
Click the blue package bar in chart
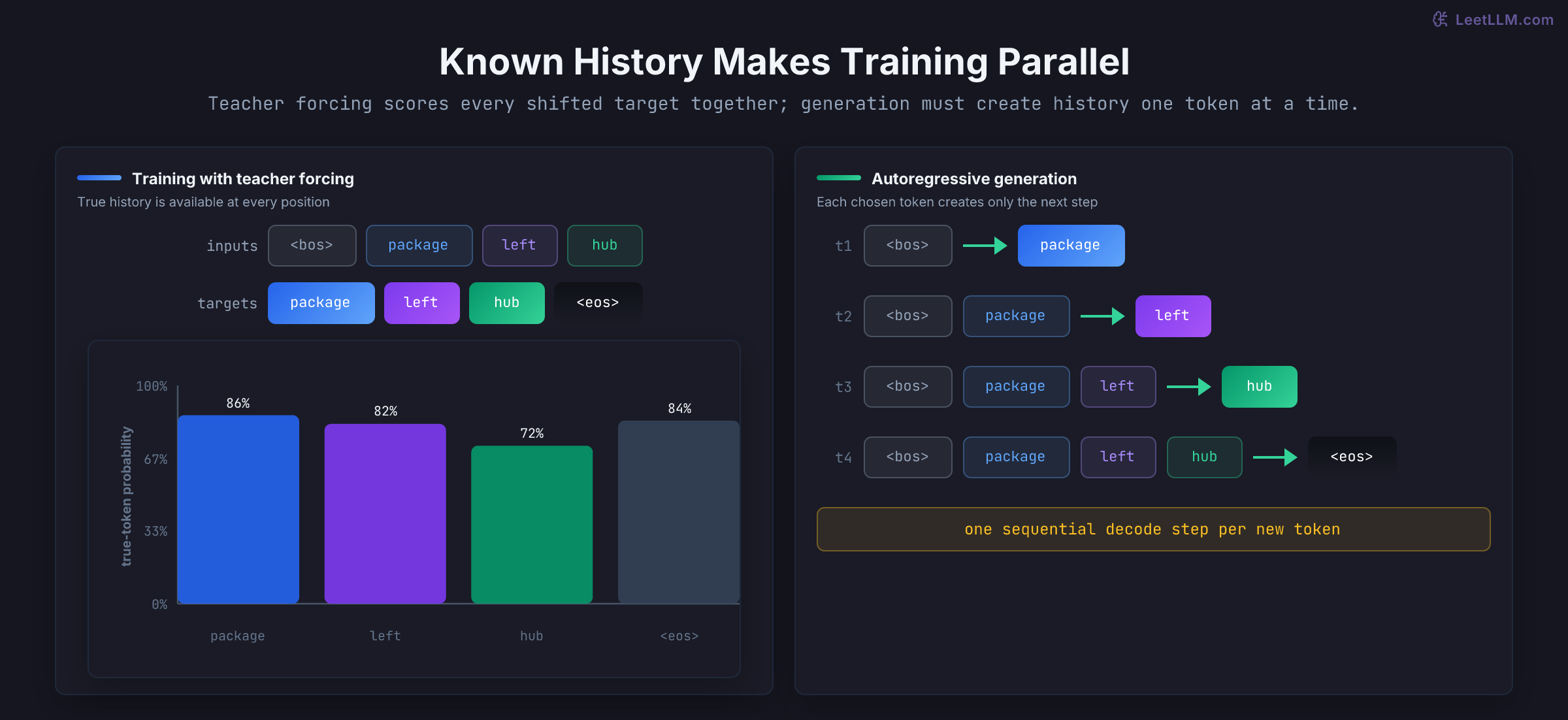(238, 510)
